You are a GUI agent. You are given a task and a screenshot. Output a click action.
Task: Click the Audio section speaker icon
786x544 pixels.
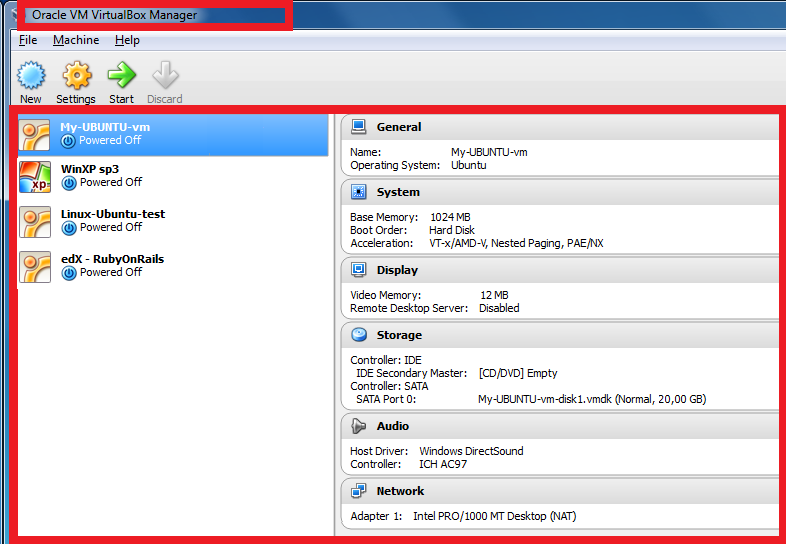[358, 426]
